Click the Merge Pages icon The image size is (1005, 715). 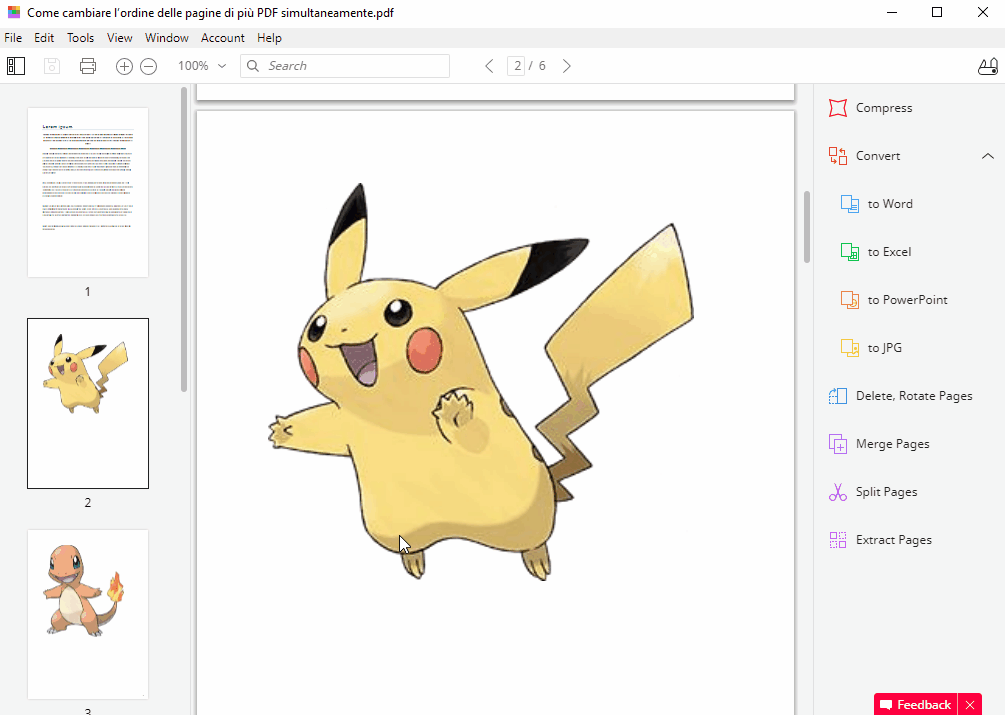tap(838, 444)
